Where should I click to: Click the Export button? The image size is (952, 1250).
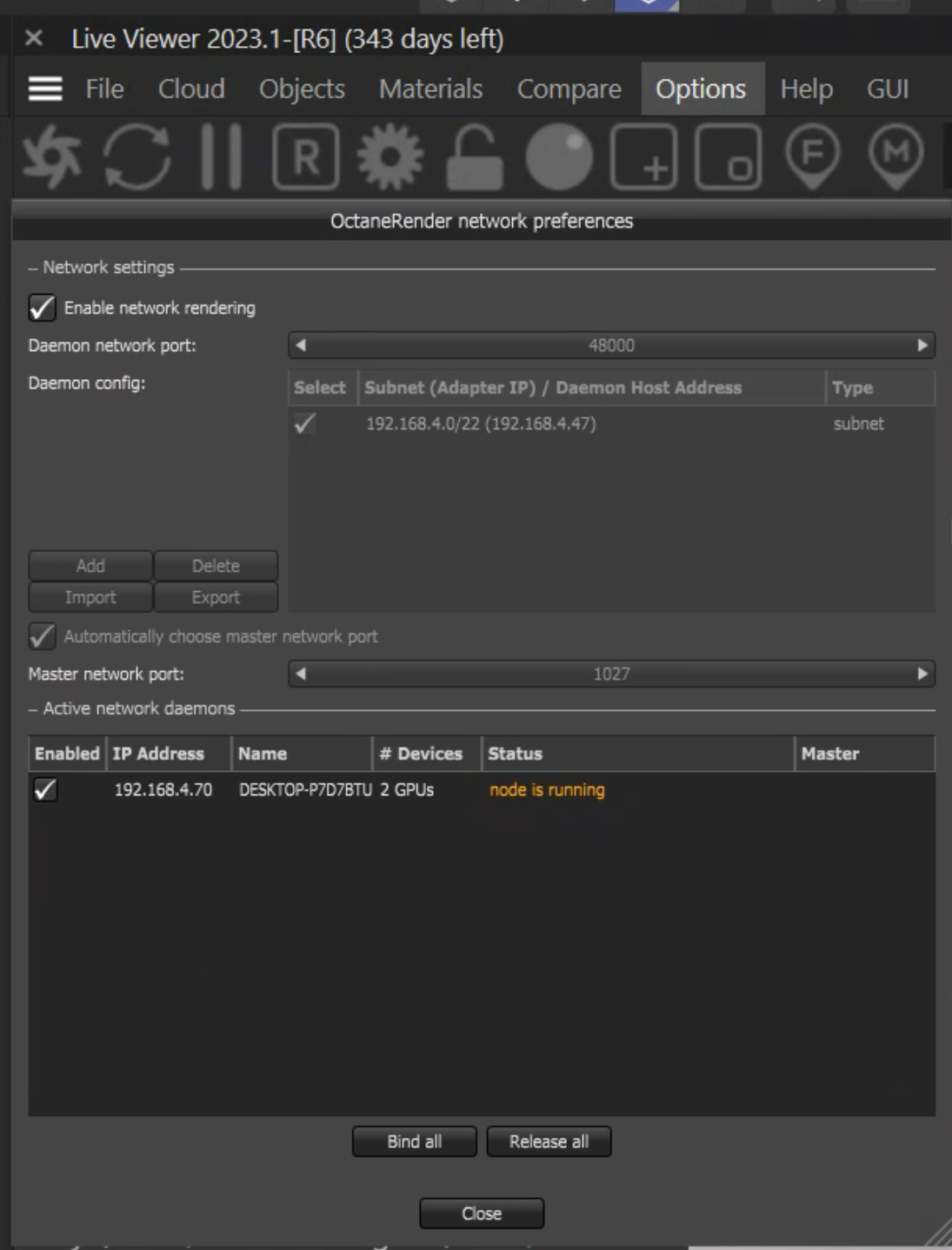[216, 597]
